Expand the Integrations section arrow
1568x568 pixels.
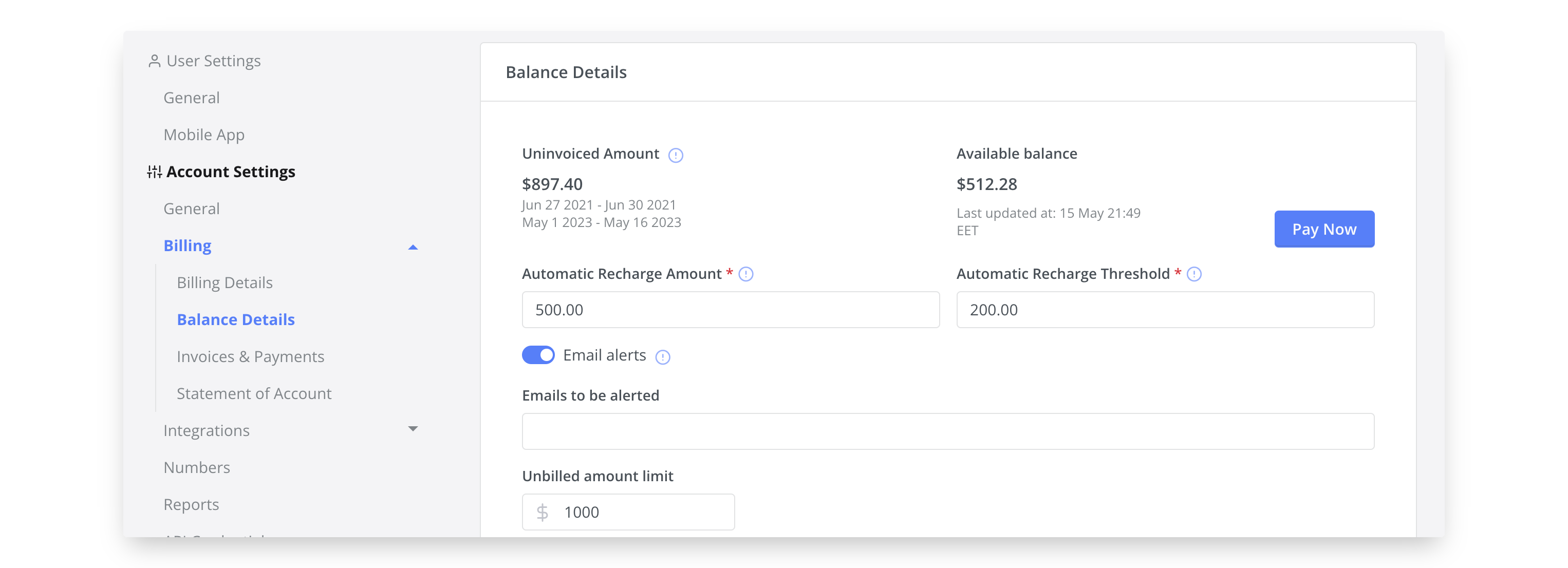[413, 429]
